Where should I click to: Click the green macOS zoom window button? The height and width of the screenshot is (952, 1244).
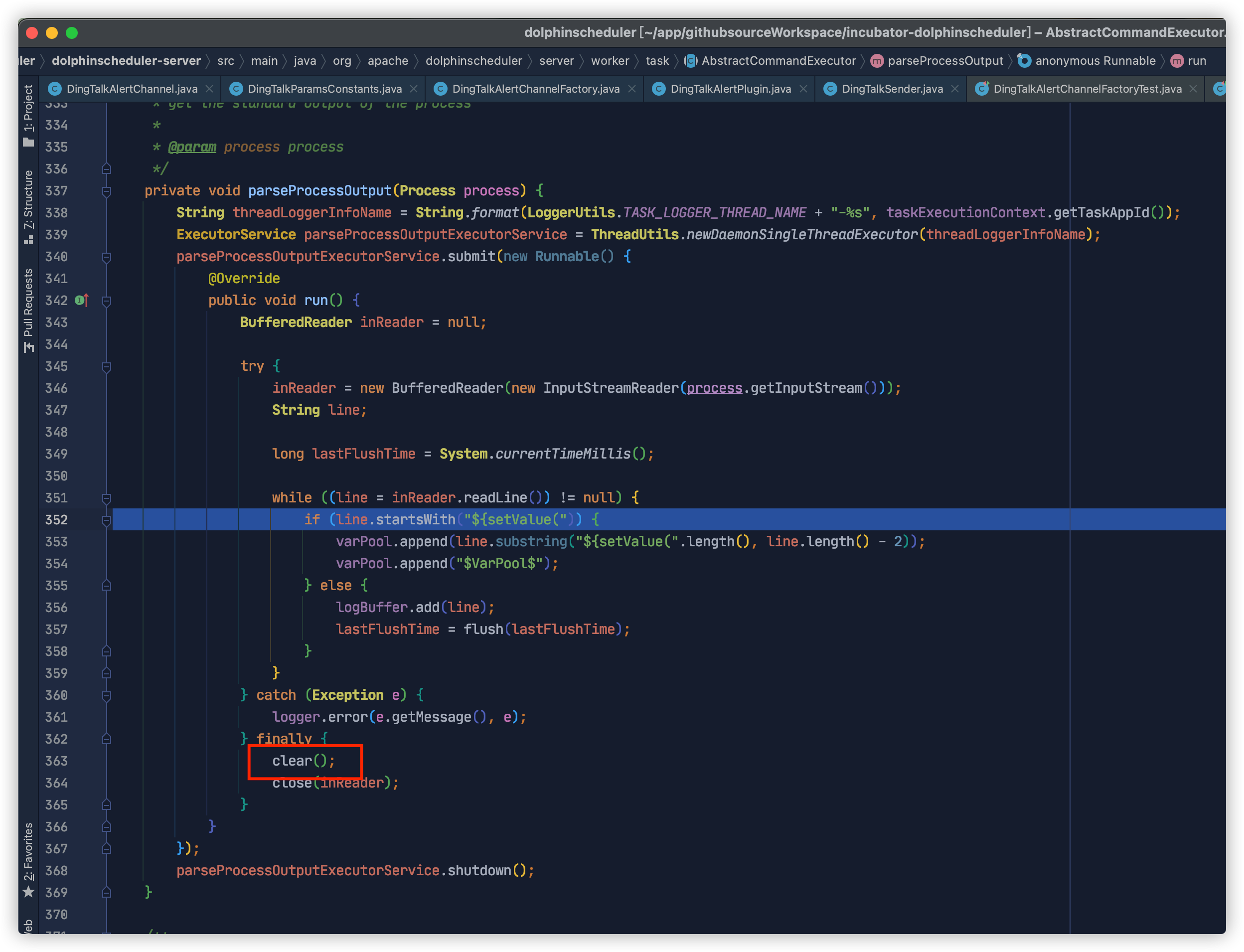tap(72, 33)
